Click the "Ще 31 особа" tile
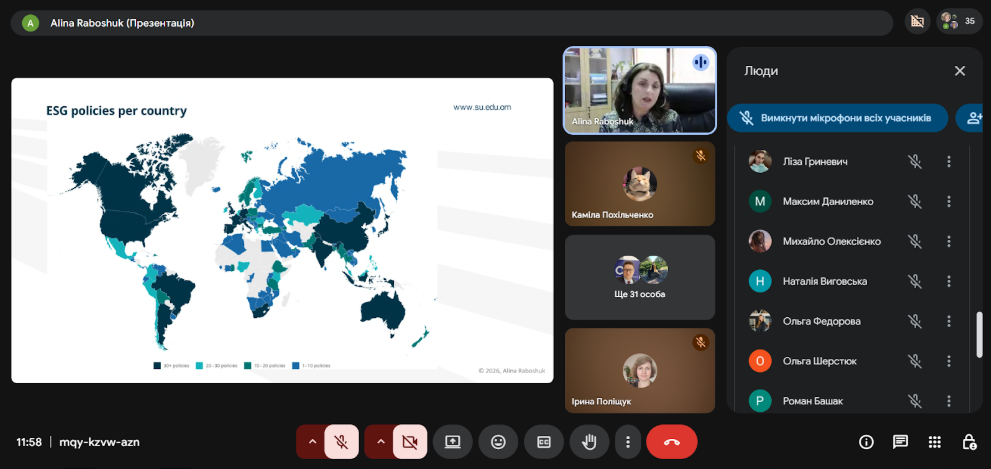This screenshot has width=991, height=469. pos(640,276)
